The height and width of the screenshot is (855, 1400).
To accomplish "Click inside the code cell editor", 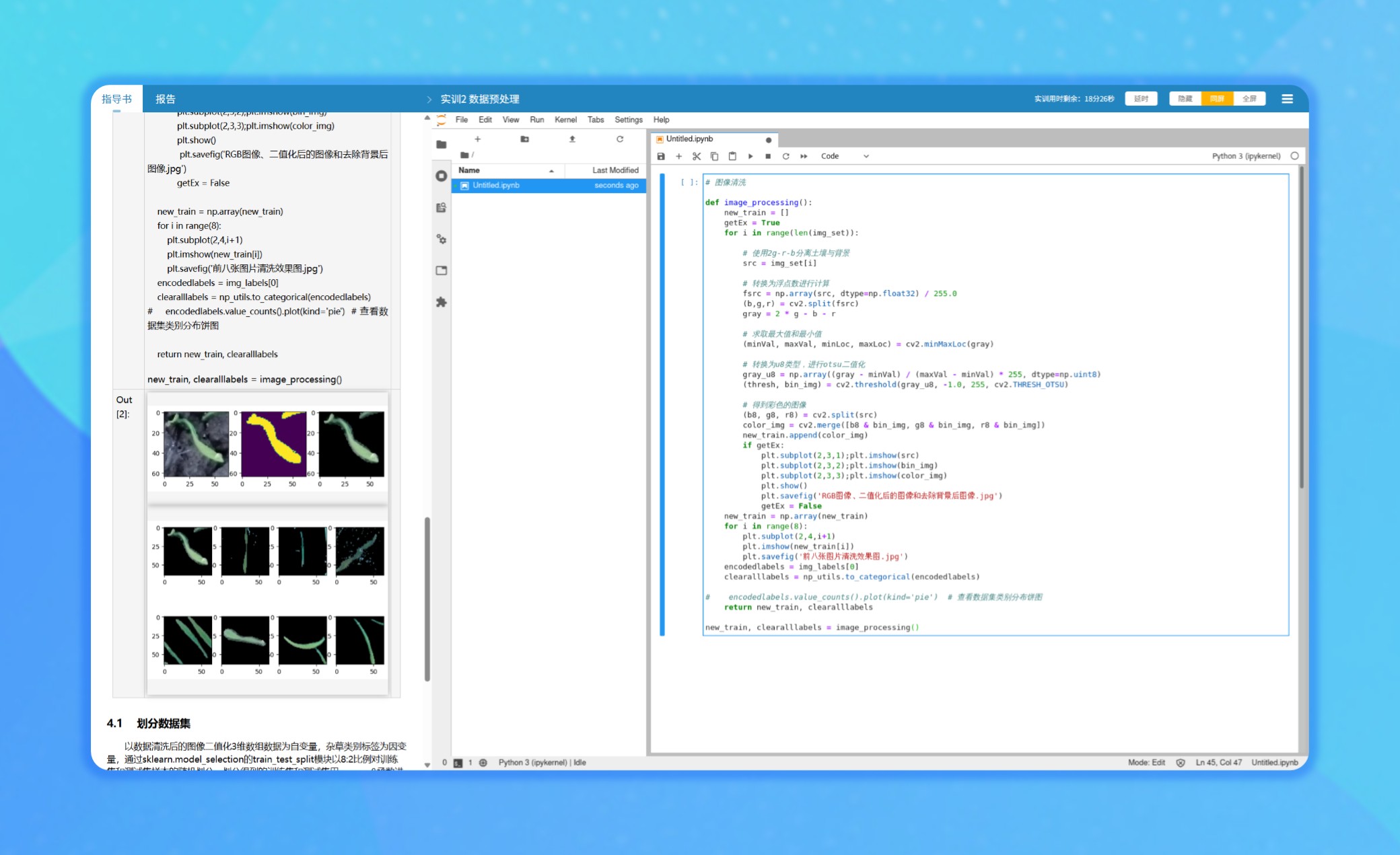I will pos(995,404).
